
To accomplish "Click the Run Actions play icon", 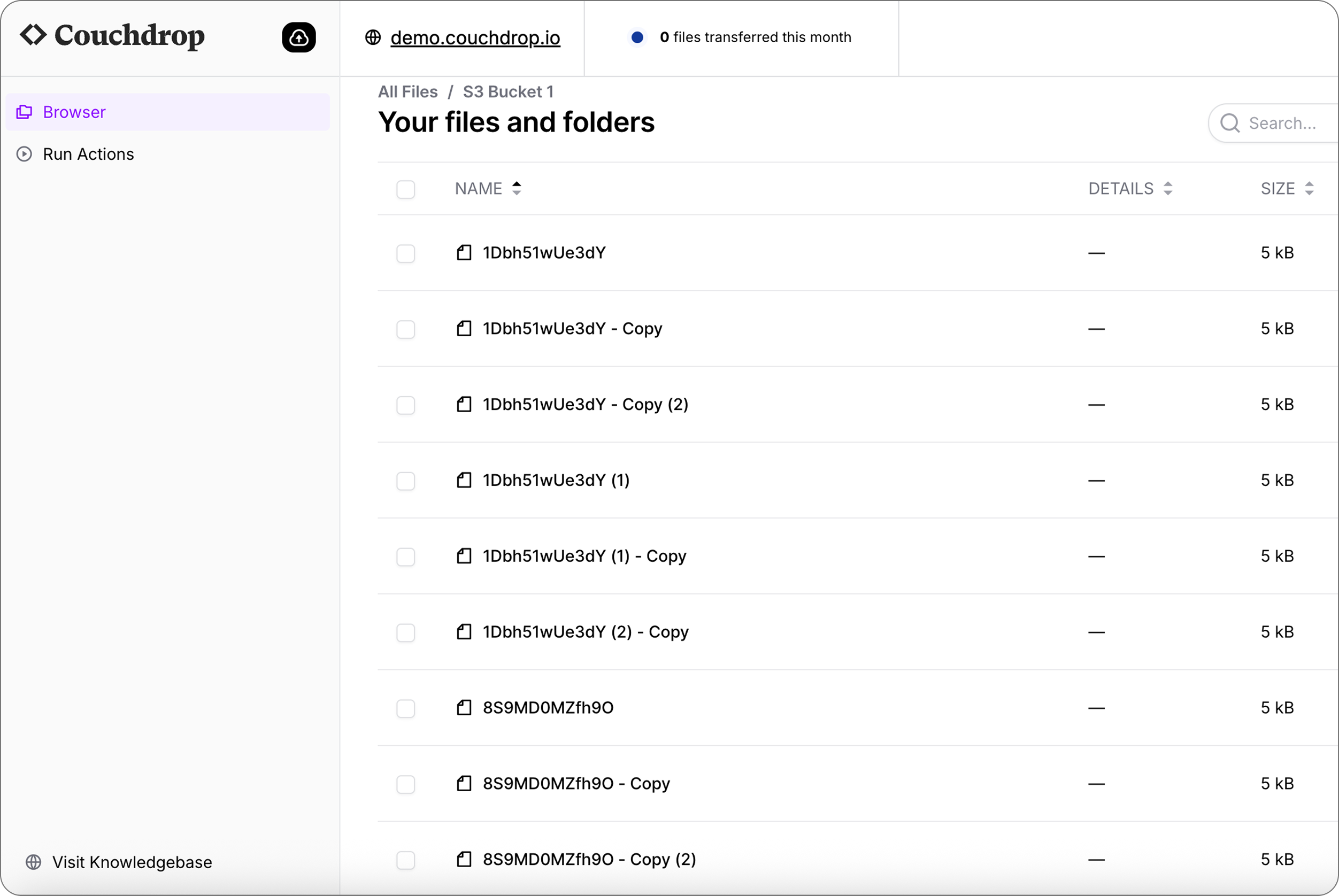I will click(x=24, y=155).
